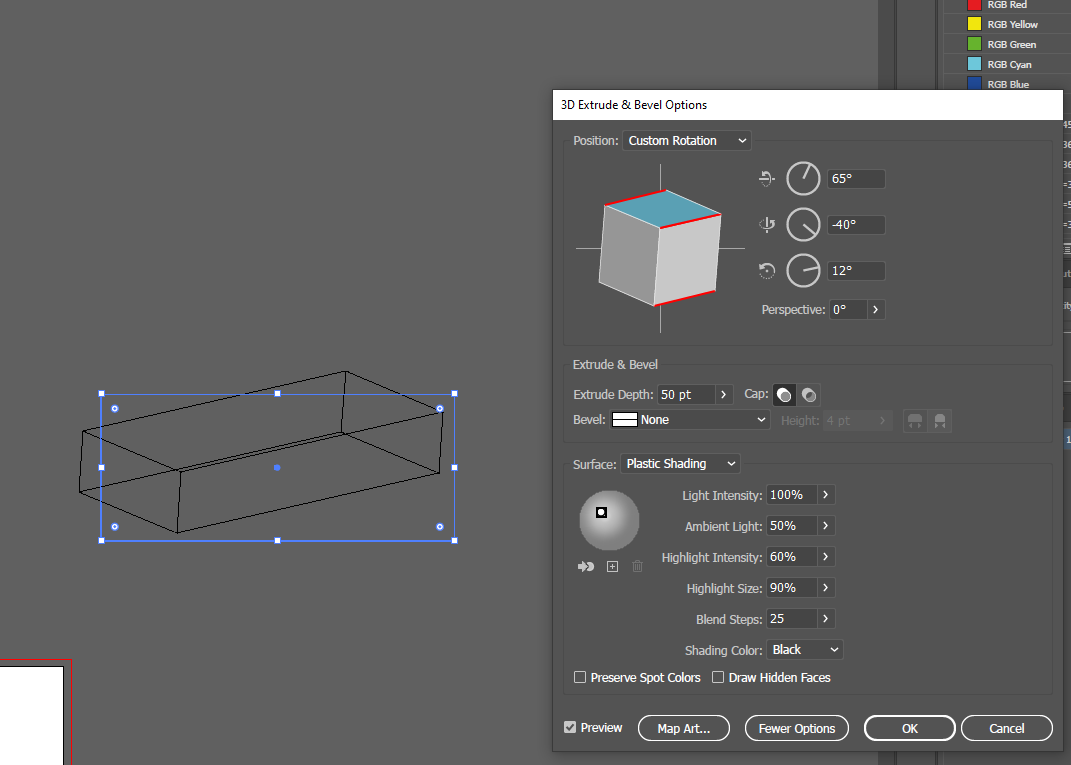The width and height of the screenshot is (1071, 765).
Task: Open the Position preset dropdown
Action: [x=686, y=141]
